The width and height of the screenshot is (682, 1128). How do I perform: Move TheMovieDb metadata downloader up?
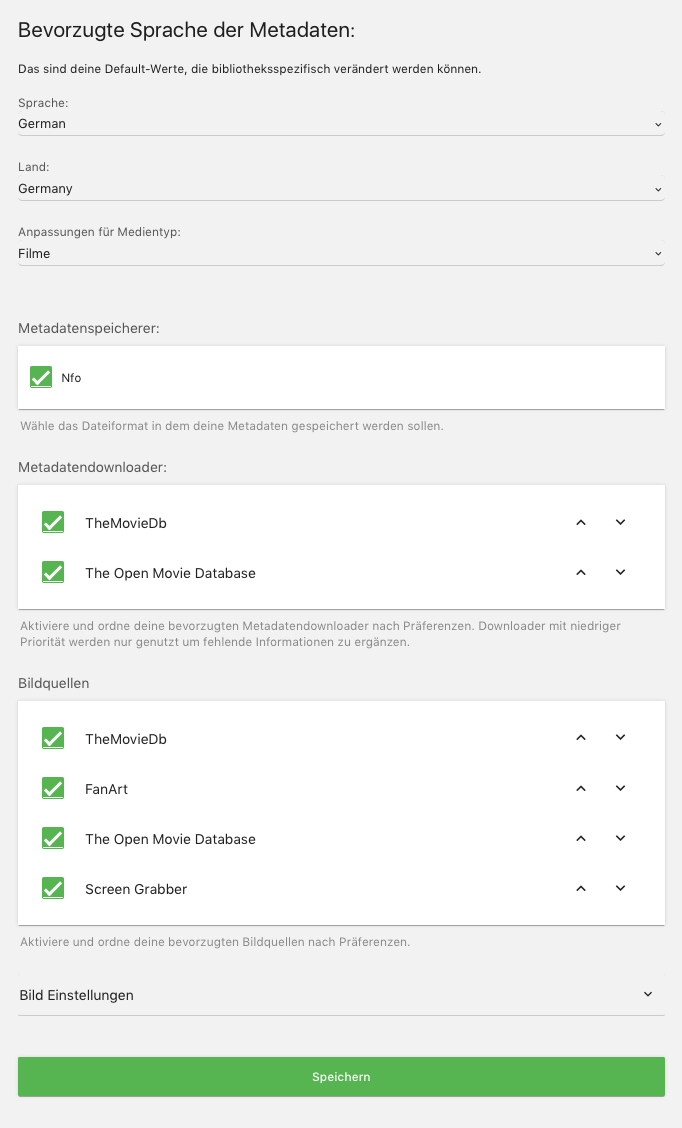pyautogui.click(x=581, y=522)
